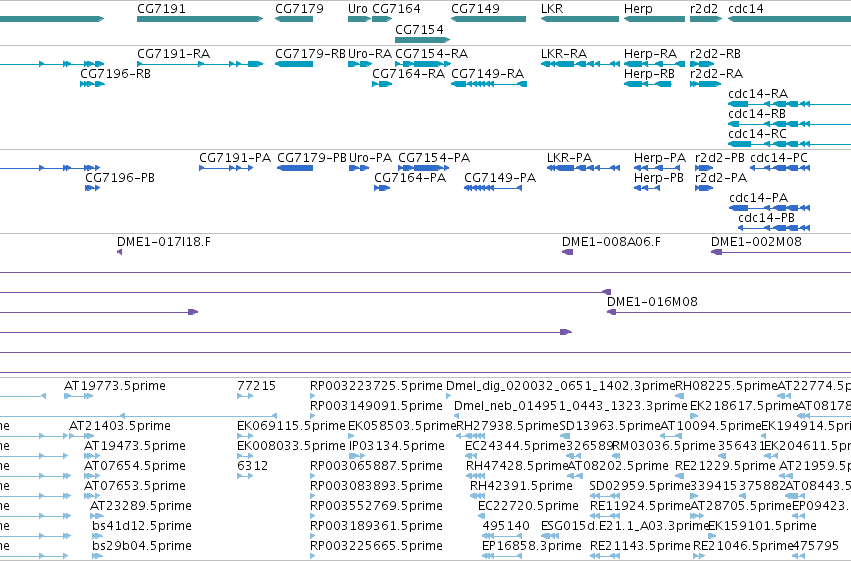Click the cdc14-RB transcript
The width and height of the screenshot is (851, 561).
coord(790,124)
